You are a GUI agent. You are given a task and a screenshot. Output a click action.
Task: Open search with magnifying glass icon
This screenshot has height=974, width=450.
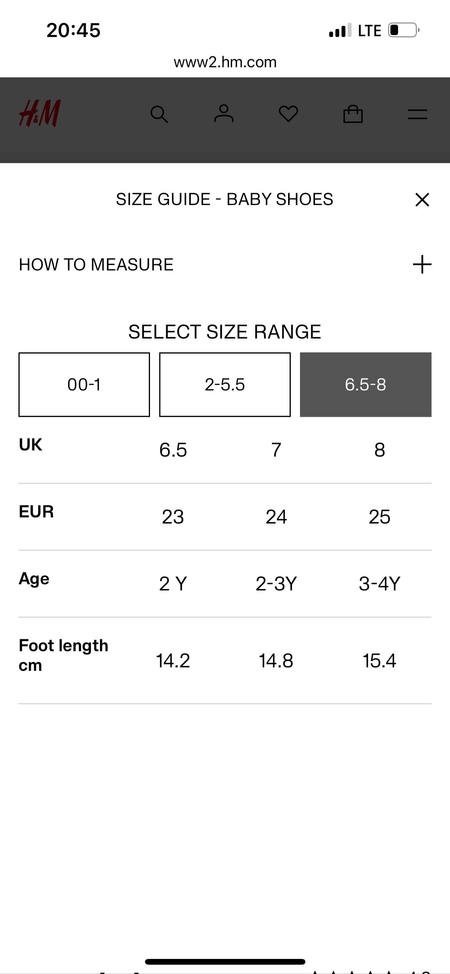pyautogui.click(x=159, y=114)
